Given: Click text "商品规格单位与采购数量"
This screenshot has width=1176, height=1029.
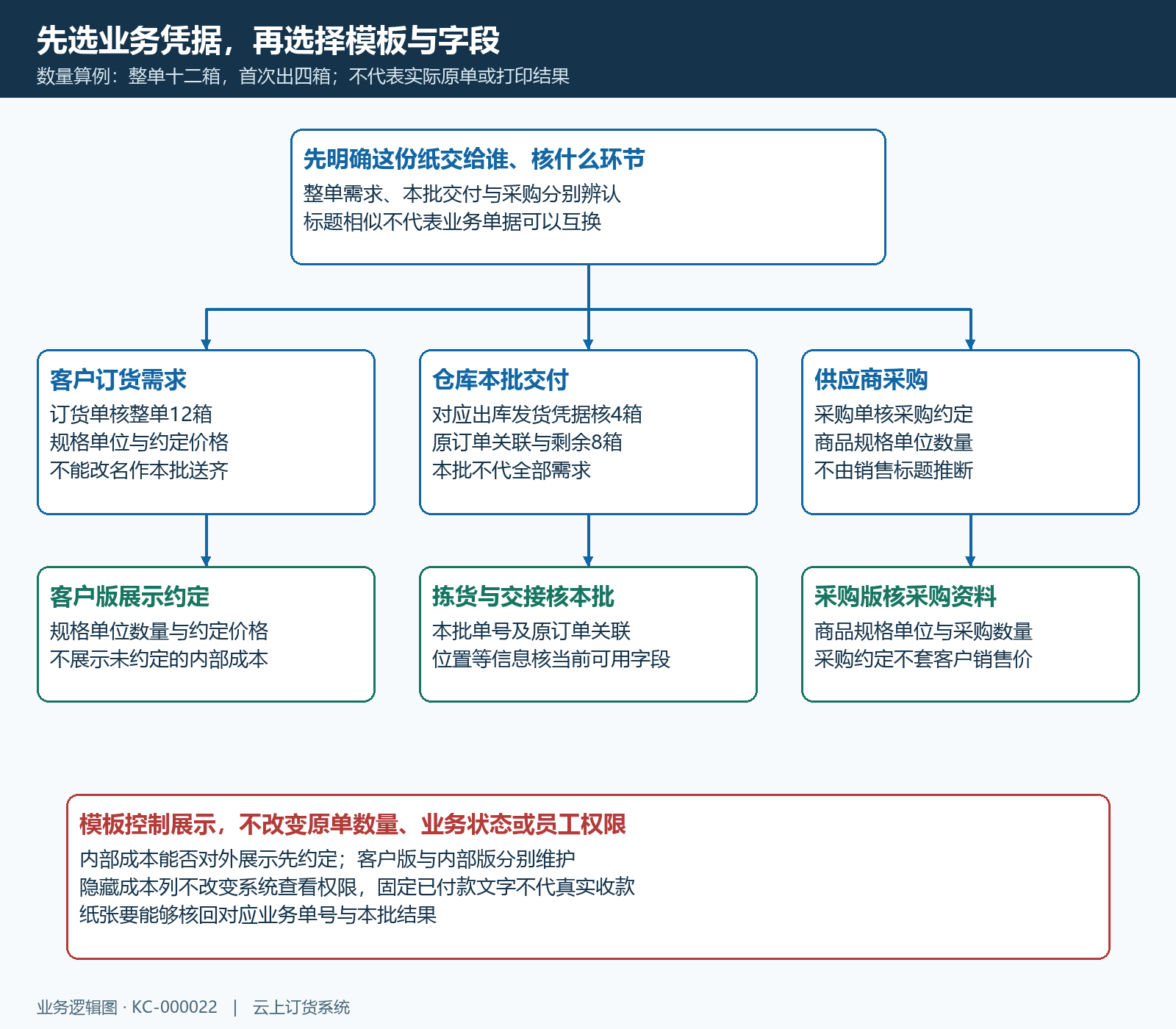Looking at the screenshot, I should (x=923, y=631).
